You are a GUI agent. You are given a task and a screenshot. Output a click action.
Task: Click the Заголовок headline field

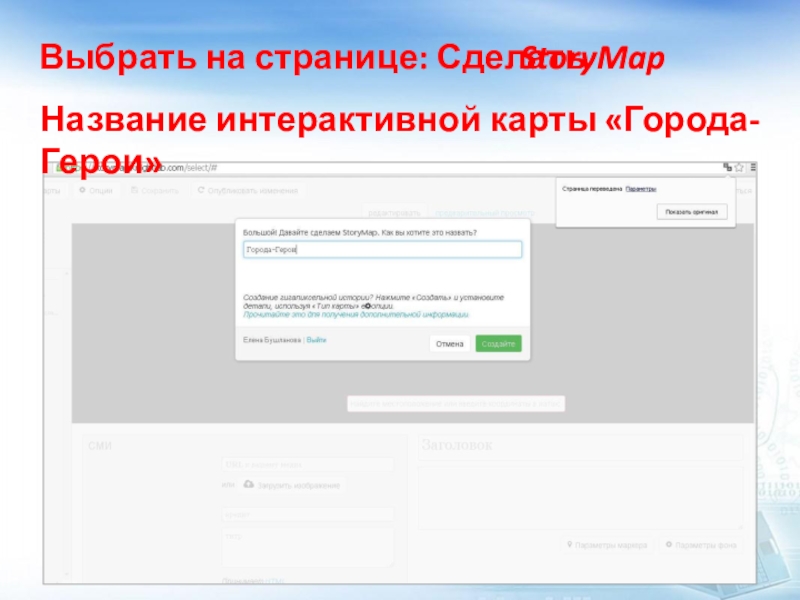(x=581, y=445)
